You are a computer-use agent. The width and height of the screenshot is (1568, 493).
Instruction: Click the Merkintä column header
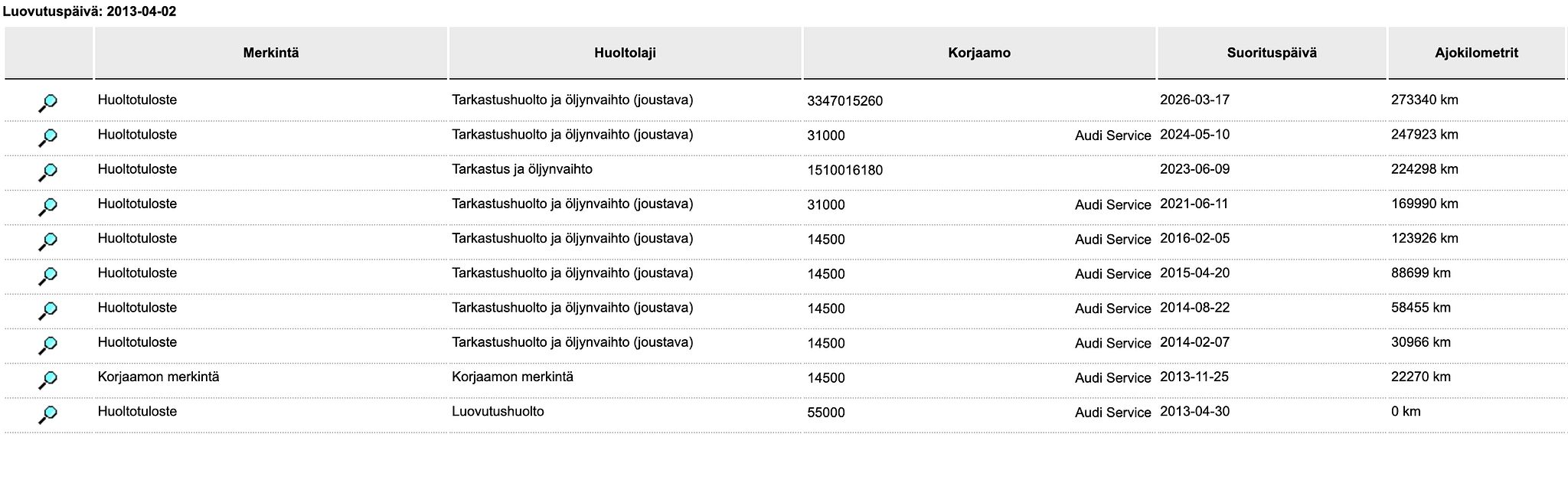click(x=271, y=53)
